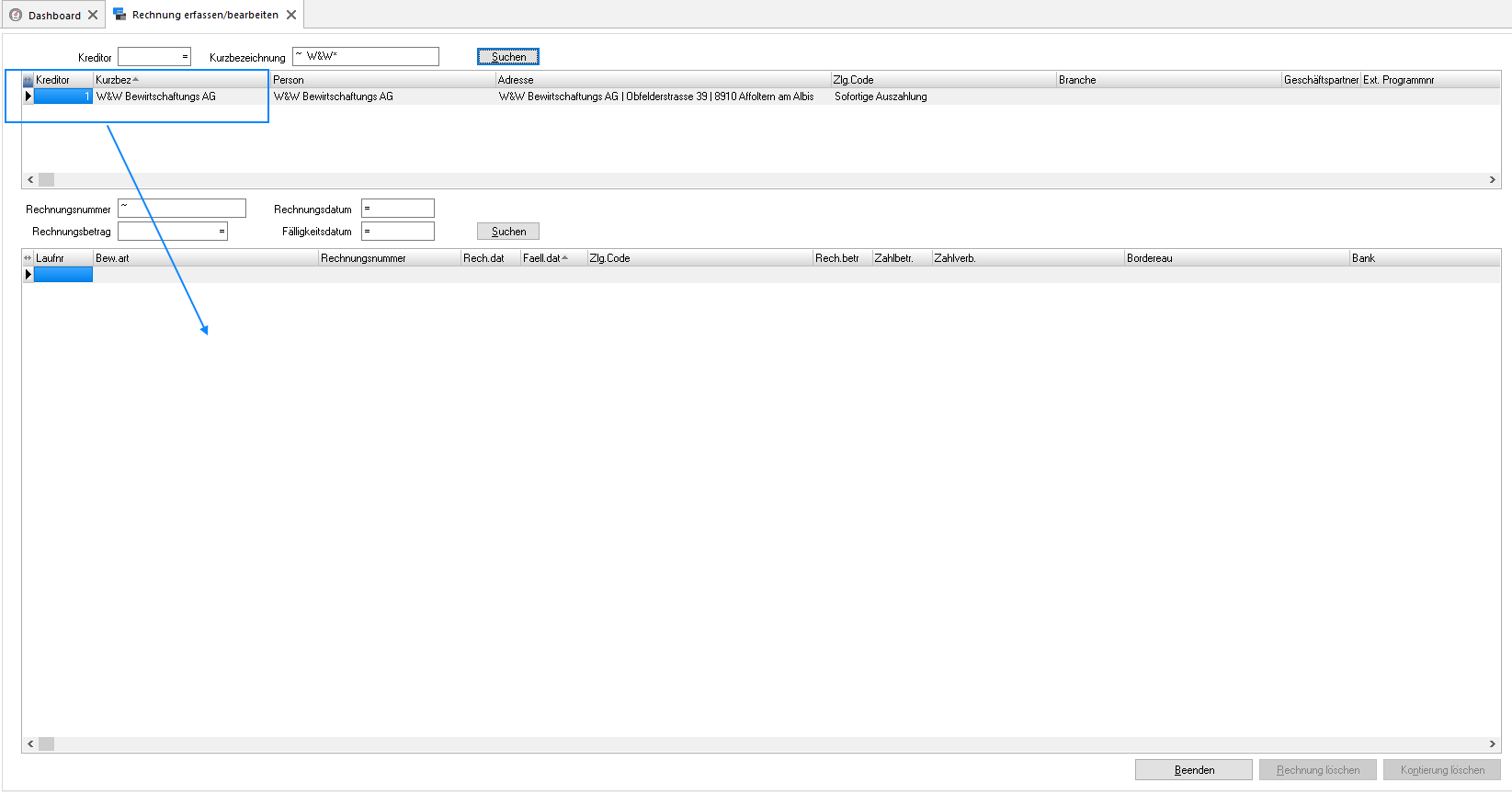This screenshot has width=1512, height=794.
Task: Sort creditor grid by Kreditor column header
Action: coord(63,80)
